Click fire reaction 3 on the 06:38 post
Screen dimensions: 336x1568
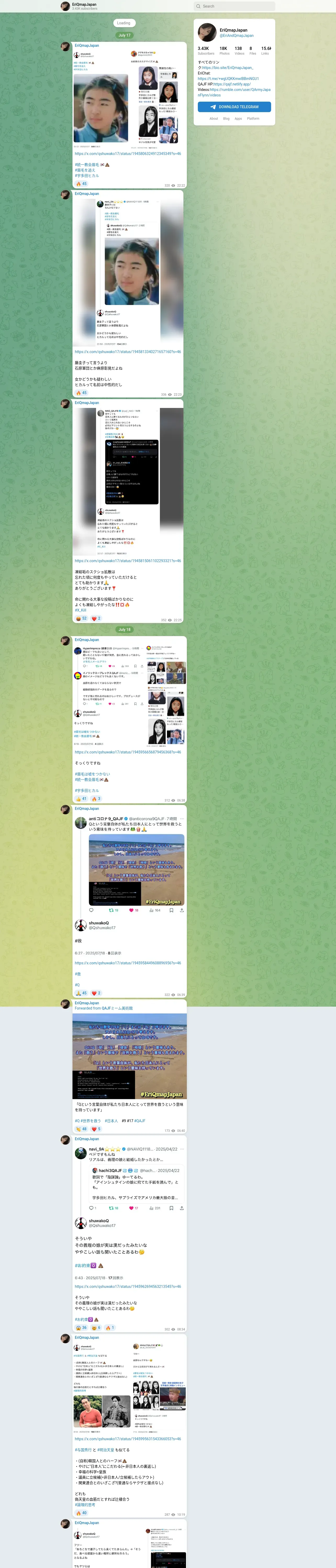[96, 799]
